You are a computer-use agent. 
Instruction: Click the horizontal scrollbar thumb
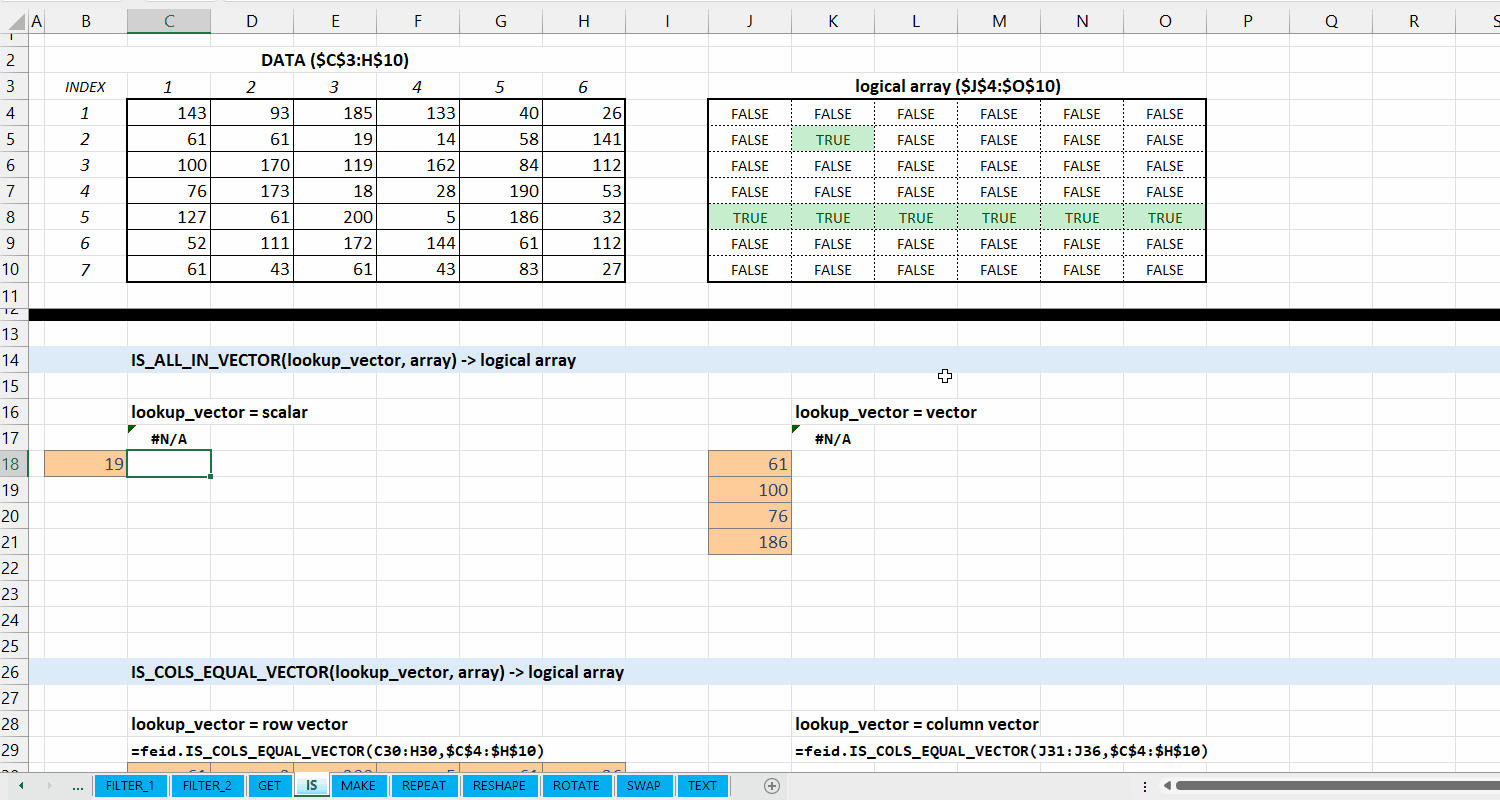[1338, 786]
